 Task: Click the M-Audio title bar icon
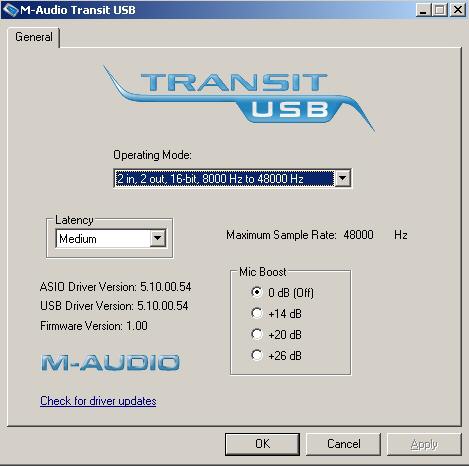pos(10,10)
